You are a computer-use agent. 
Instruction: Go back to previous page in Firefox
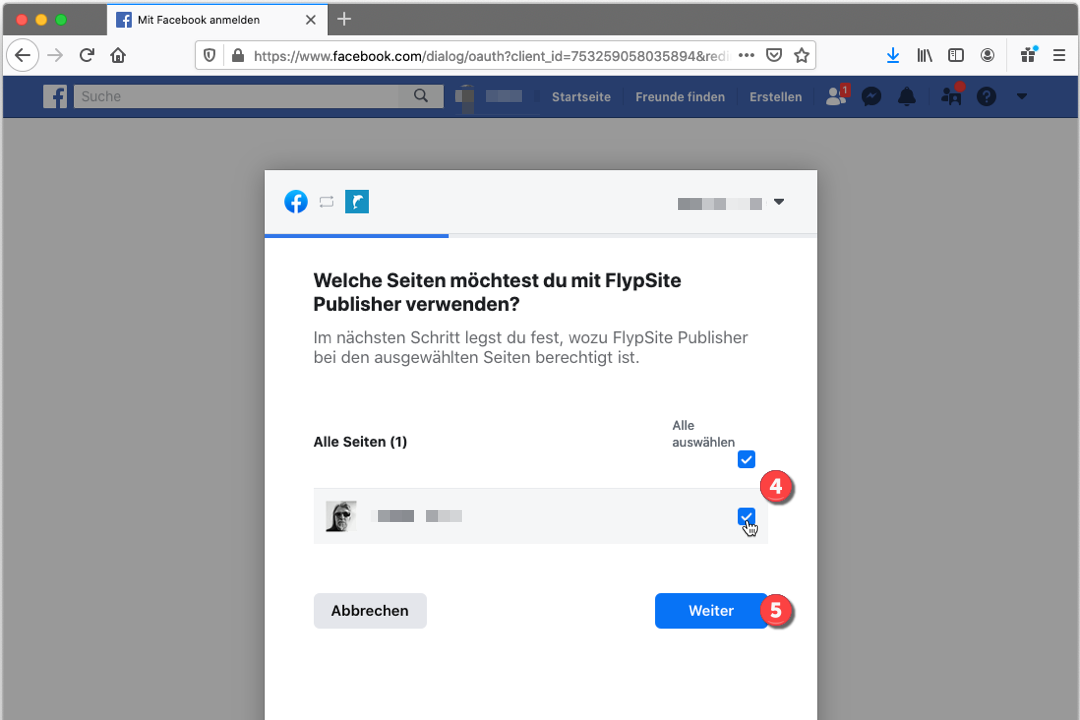(23, 55)
